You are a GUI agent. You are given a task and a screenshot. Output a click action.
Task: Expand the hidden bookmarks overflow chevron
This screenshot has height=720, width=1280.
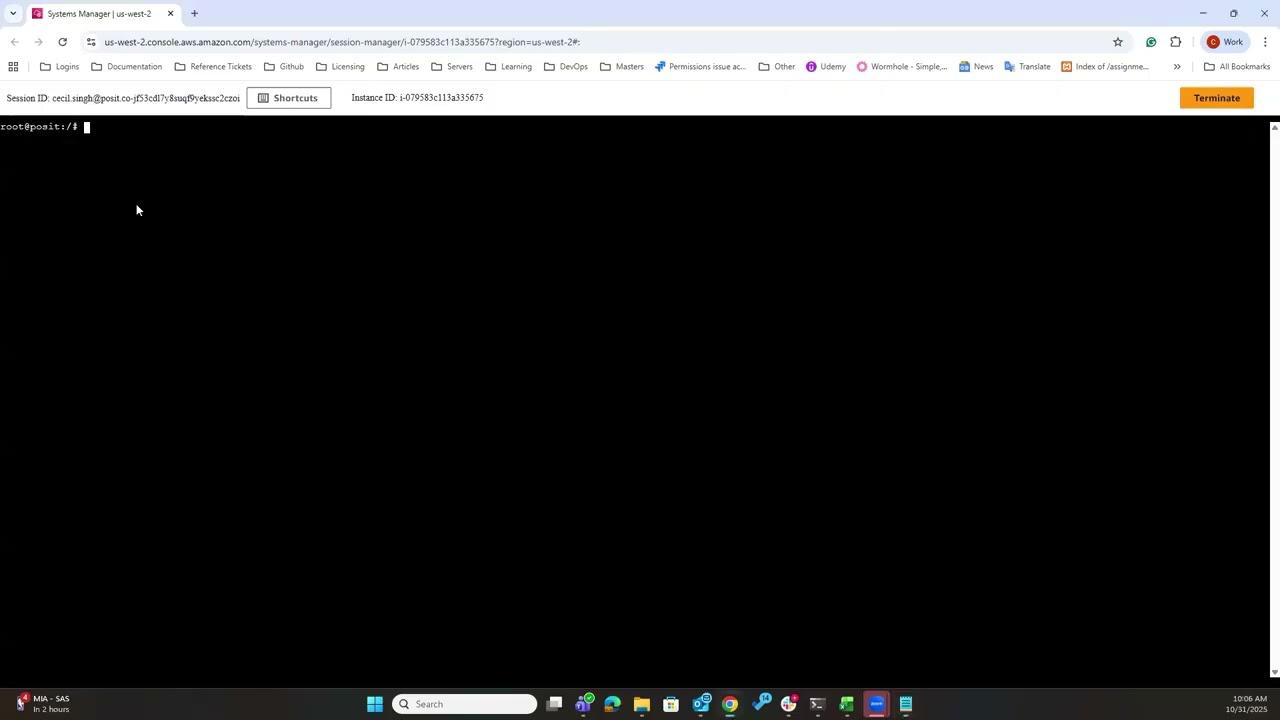point(1177,66)
